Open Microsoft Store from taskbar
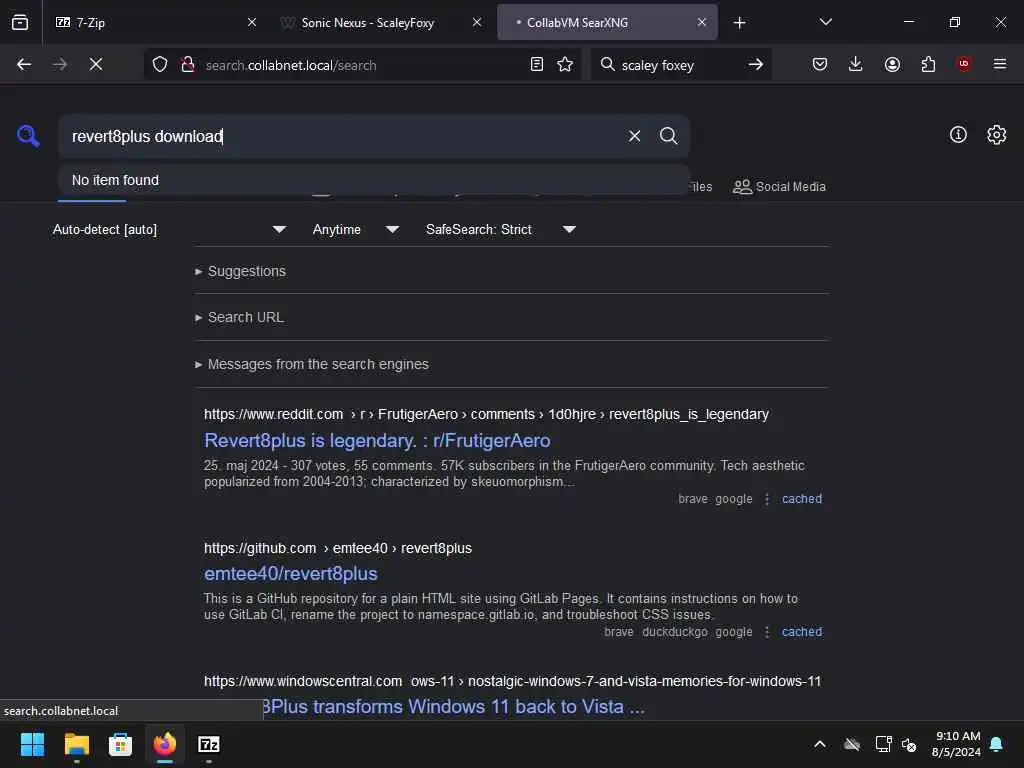Viewport: 1024px width, 768px height. [x=120, y=744]
